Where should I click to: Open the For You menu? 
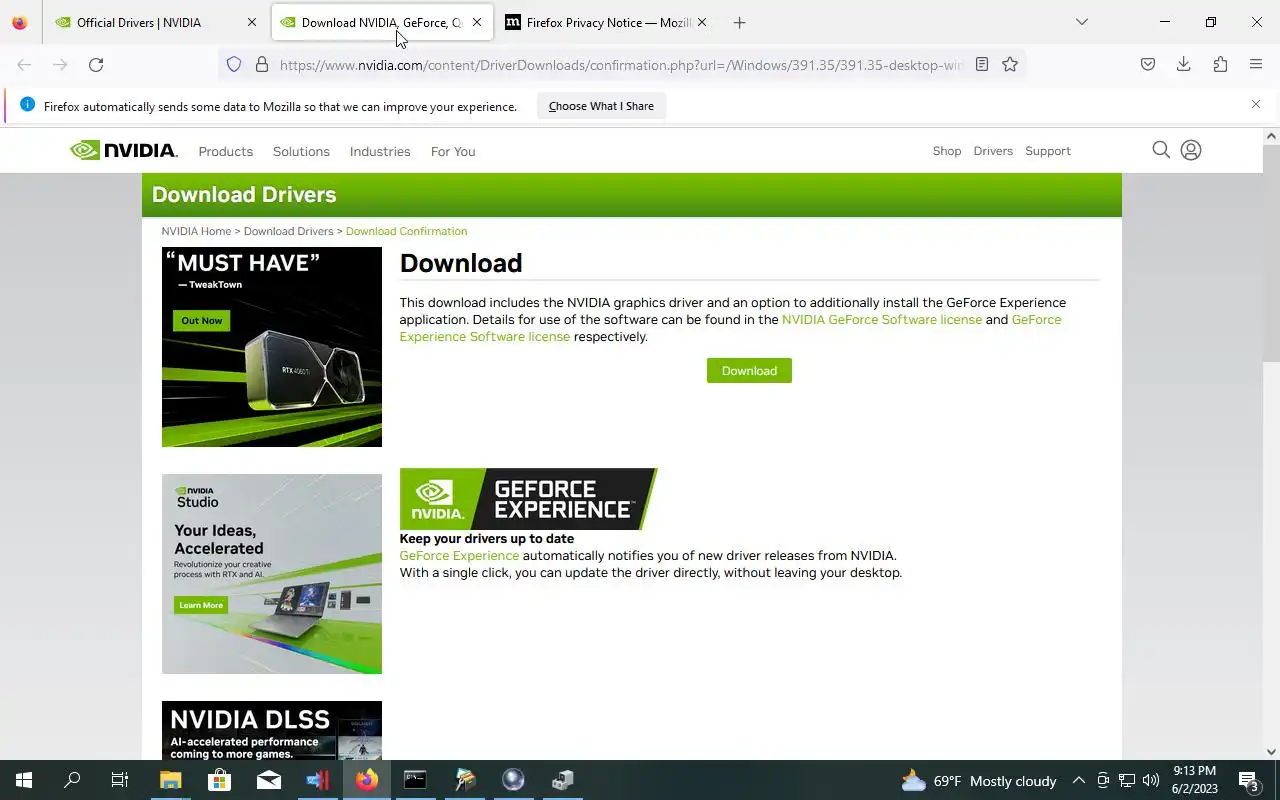453,151
